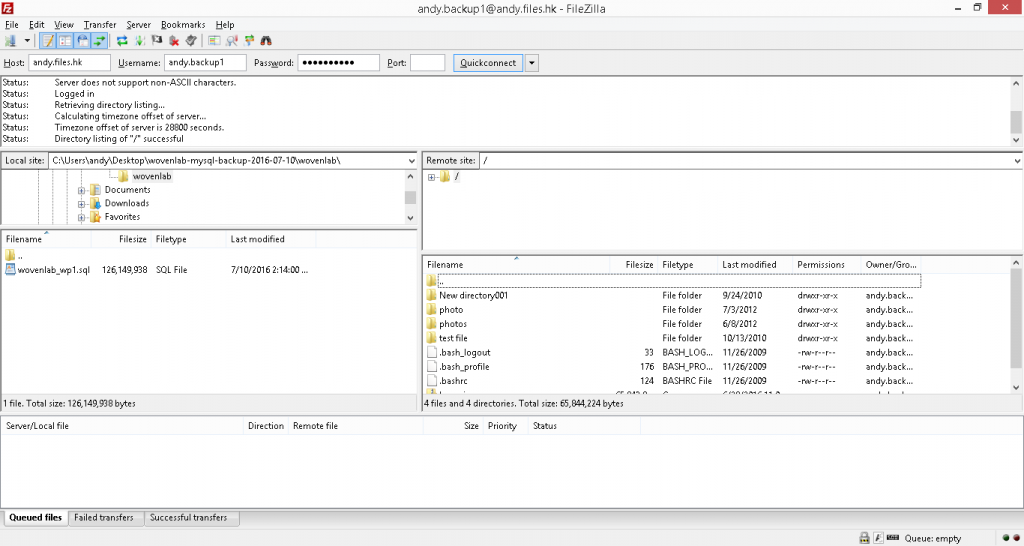Open the Transfer menu
Screen dimensions: 1024x546
pos(100,25)
